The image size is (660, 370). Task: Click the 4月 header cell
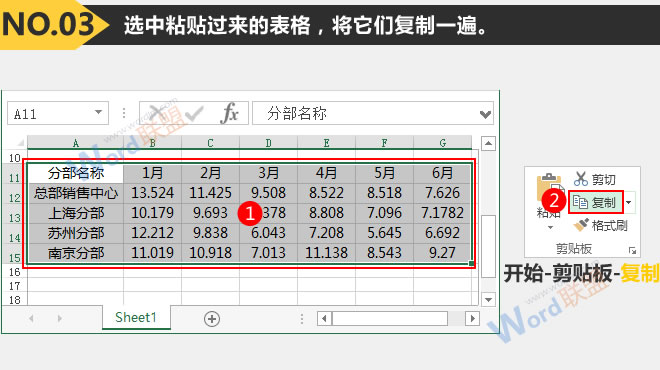tap(327, 173)
